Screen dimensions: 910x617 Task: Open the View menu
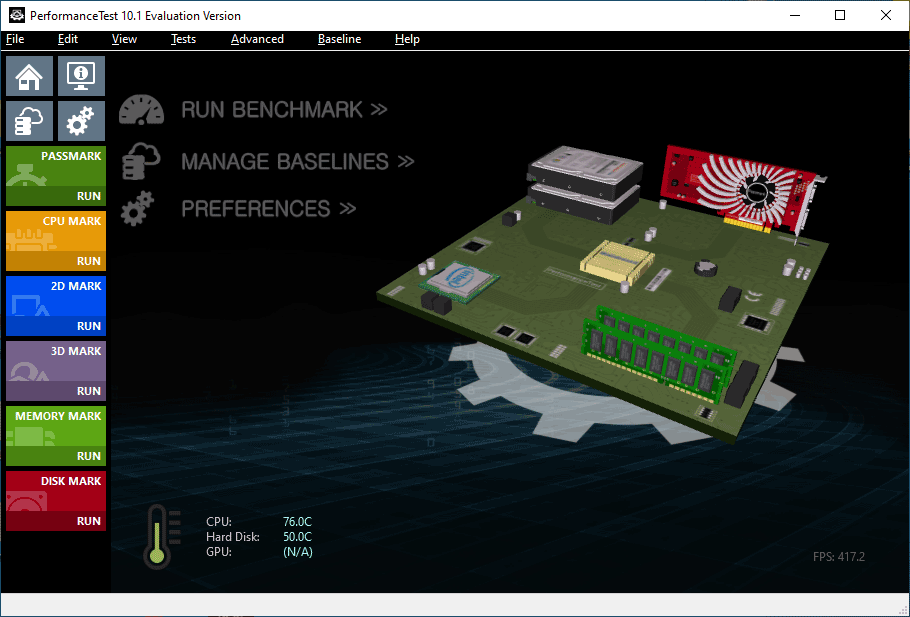[124, 39]
